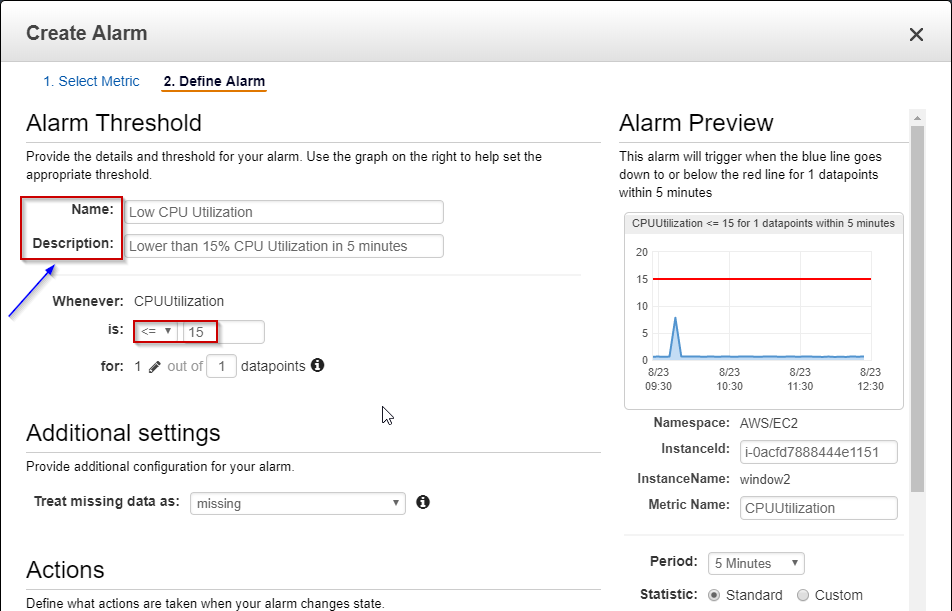Go to the Select Metric step
The image size is (952, 611).
[92, 81]
